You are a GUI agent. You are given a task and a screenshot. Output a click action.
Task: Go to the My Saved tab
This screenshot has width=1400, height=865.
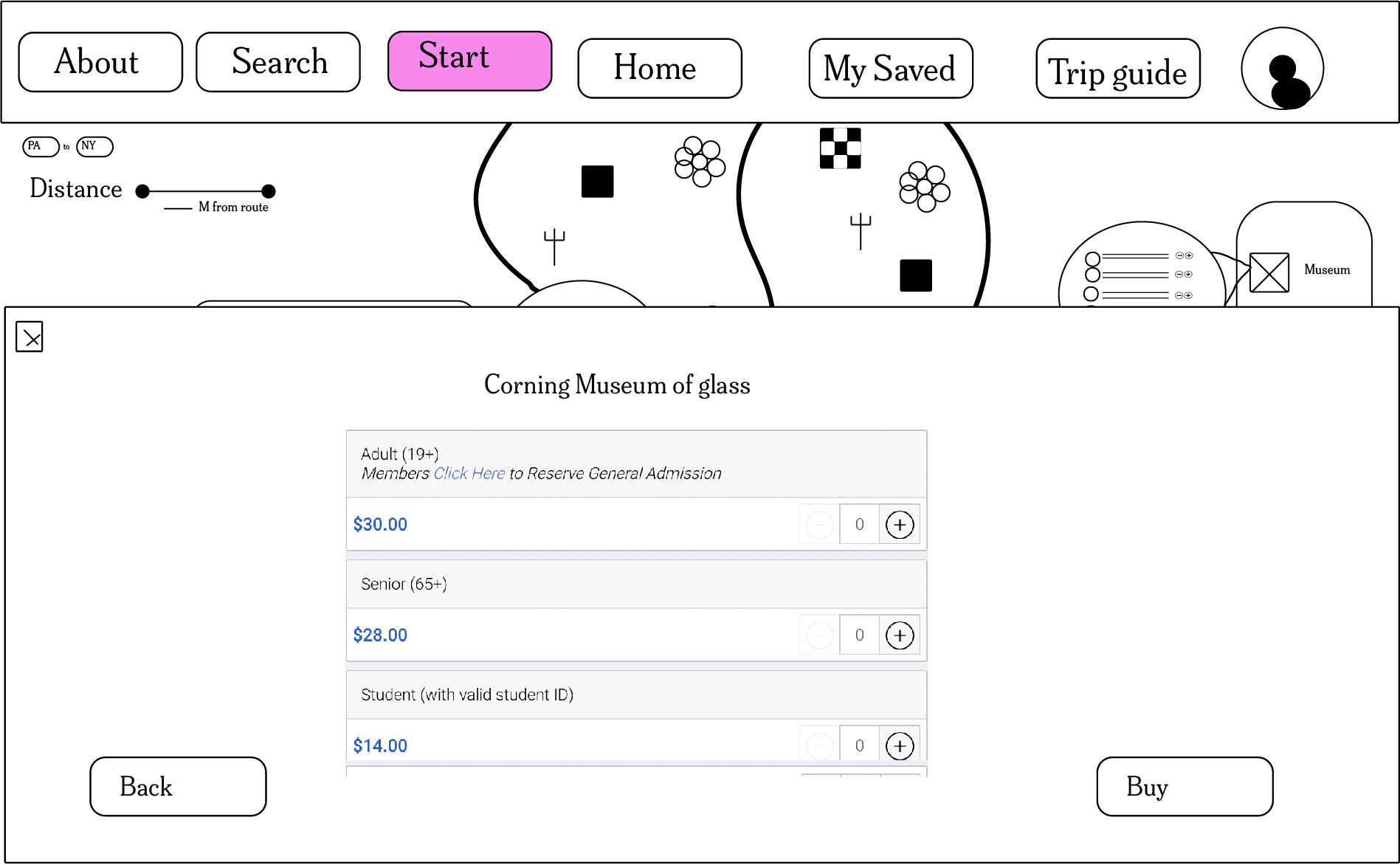coord(891,69)
